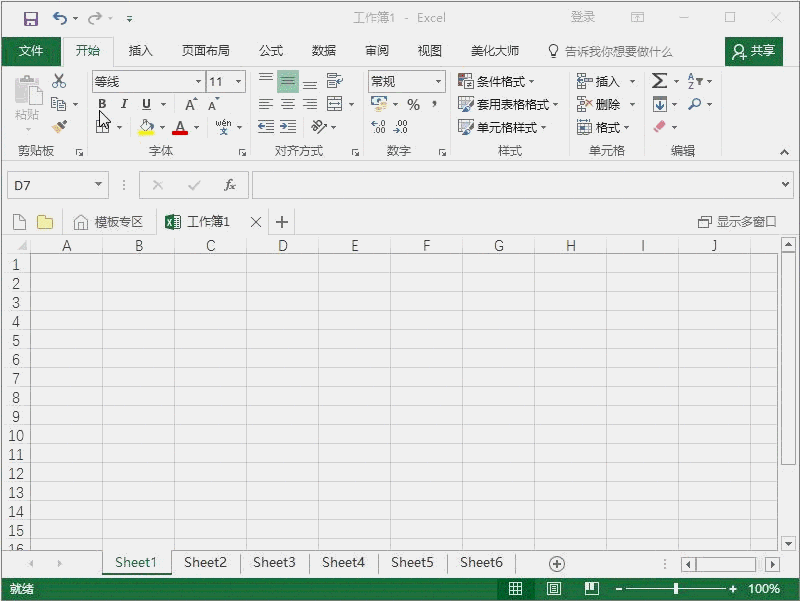
Task: Expand the Name Box dropdown for D7
Action: (98, 184)
